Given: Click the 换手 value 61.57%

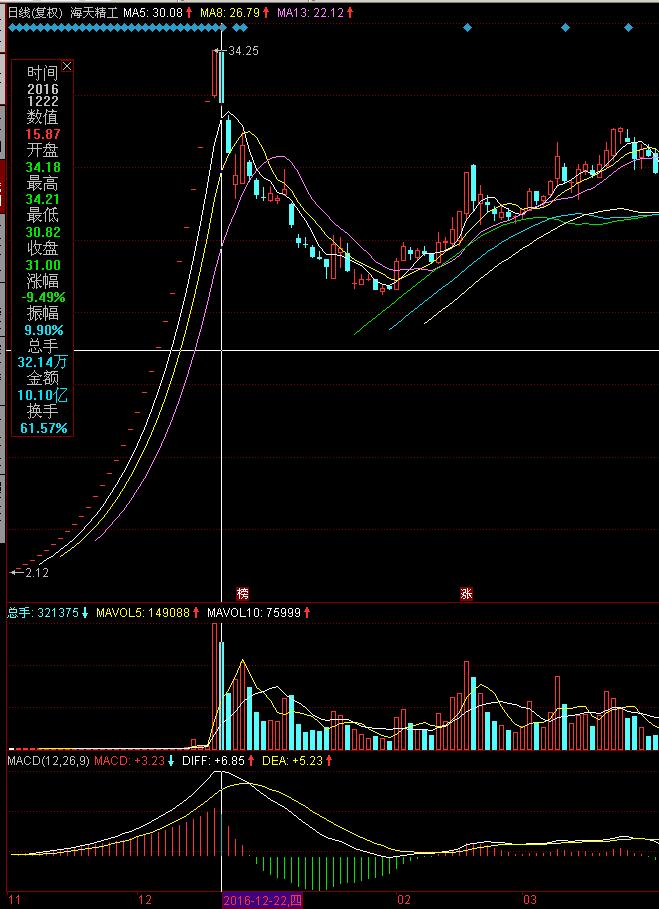Looking at the screenshot, I should tap(43, 428).
